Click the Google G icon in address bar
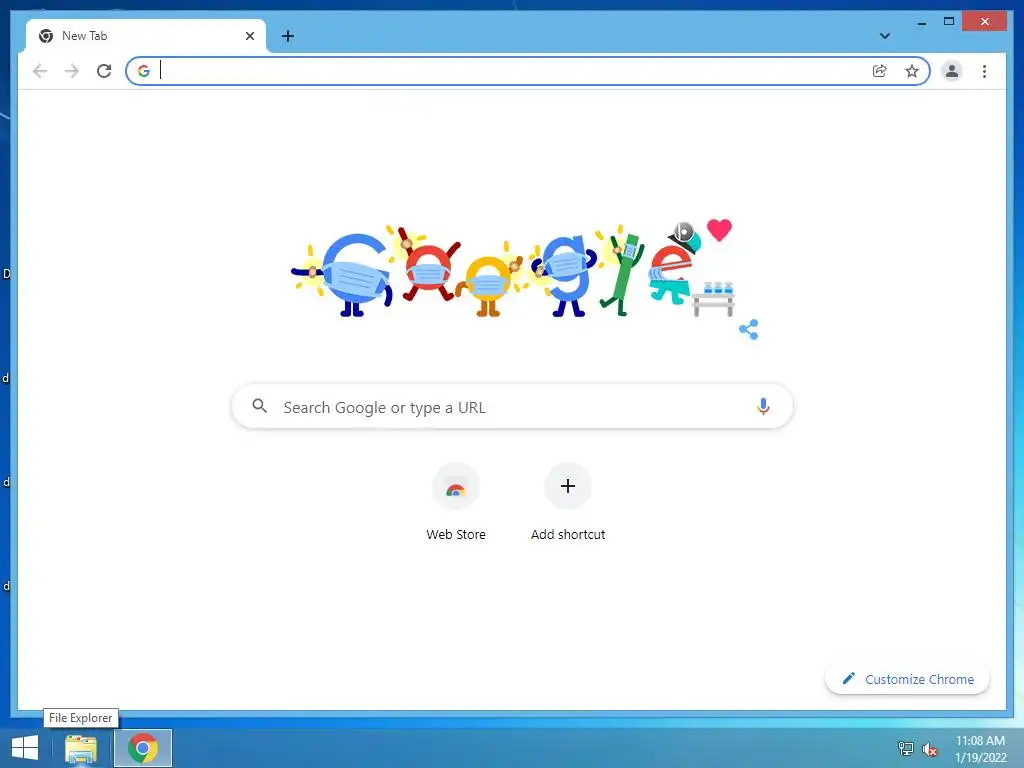The image size is (1024, 768). (x=144, y=71)
